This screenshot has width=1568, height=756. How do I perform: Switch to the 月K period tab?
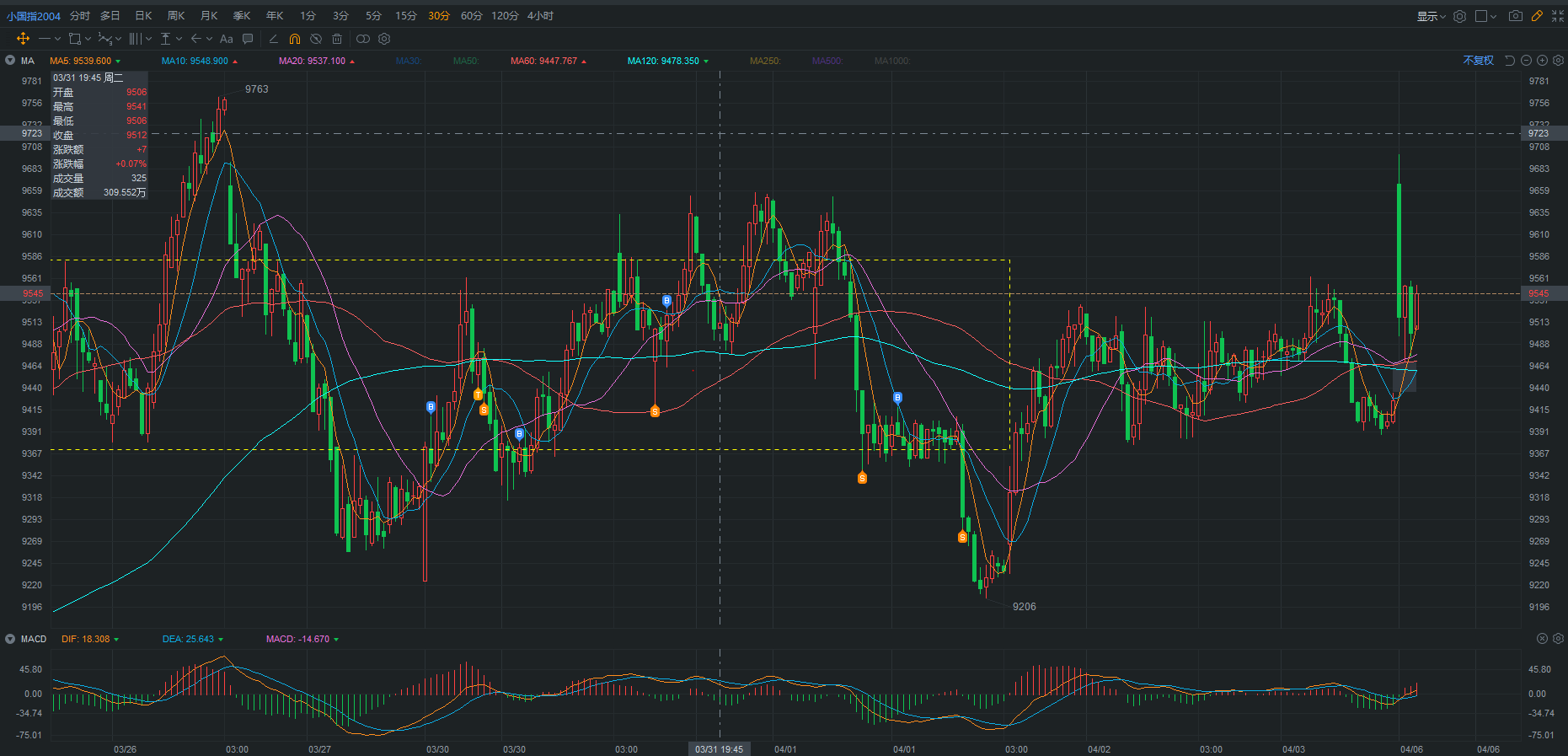tap(209, 16)
